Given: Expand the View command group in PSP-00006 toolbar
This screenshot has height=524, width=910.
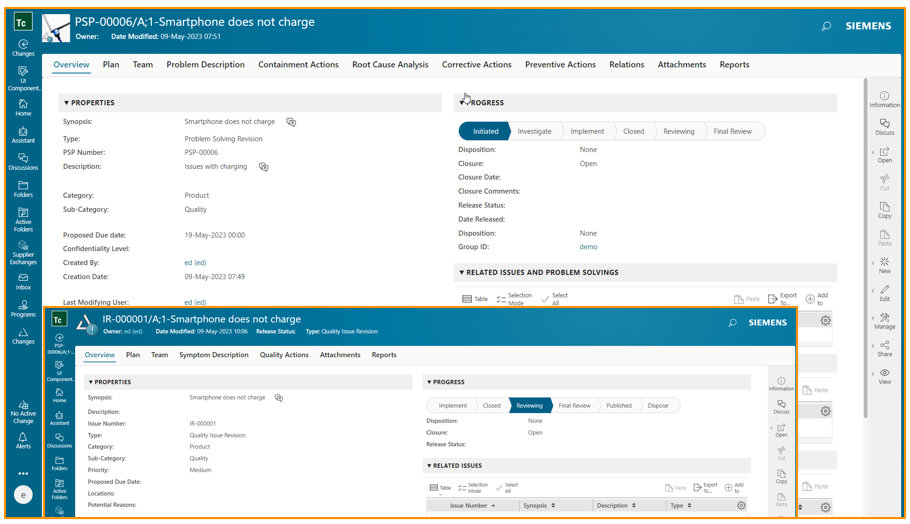Looking at the screenshot, I should click(884, 376).
